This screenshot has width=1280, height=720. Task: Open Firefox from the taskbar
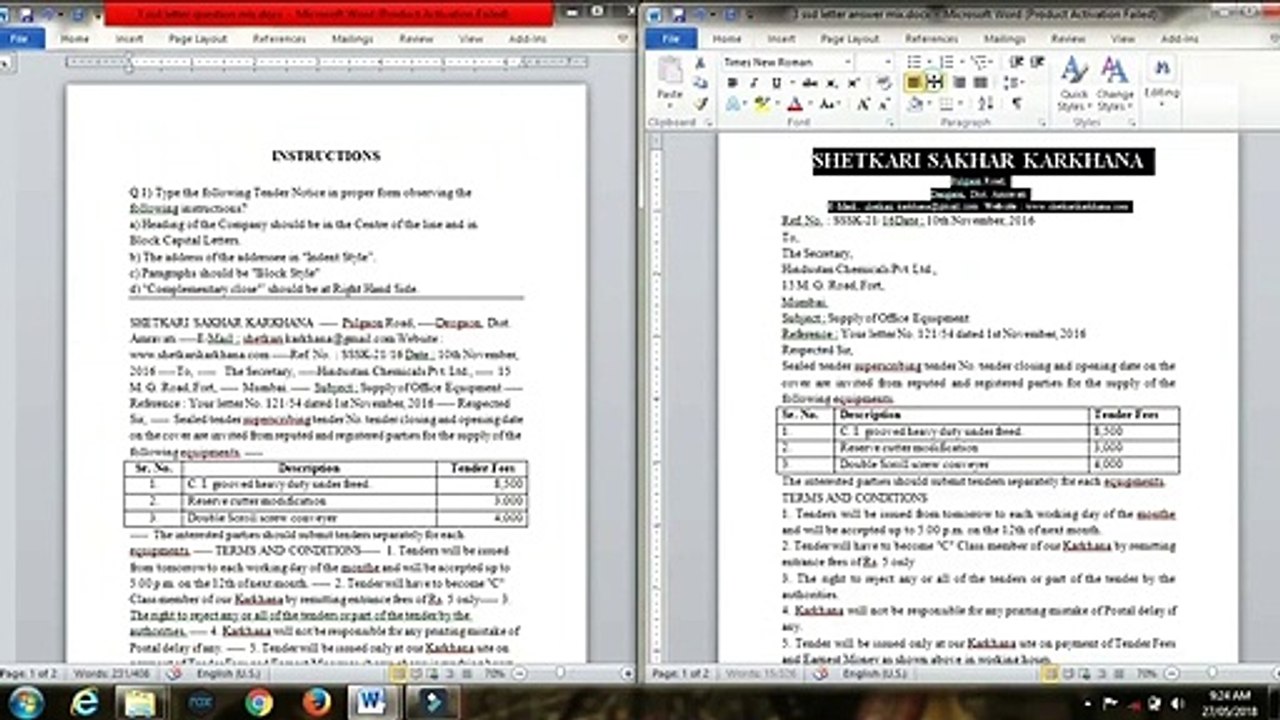point(316,702)
